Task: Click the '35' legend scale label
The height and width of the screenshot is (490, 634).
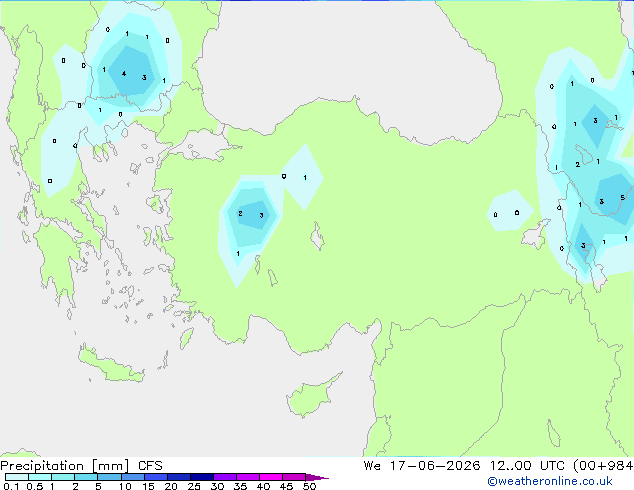Action: tap(240, 486)
